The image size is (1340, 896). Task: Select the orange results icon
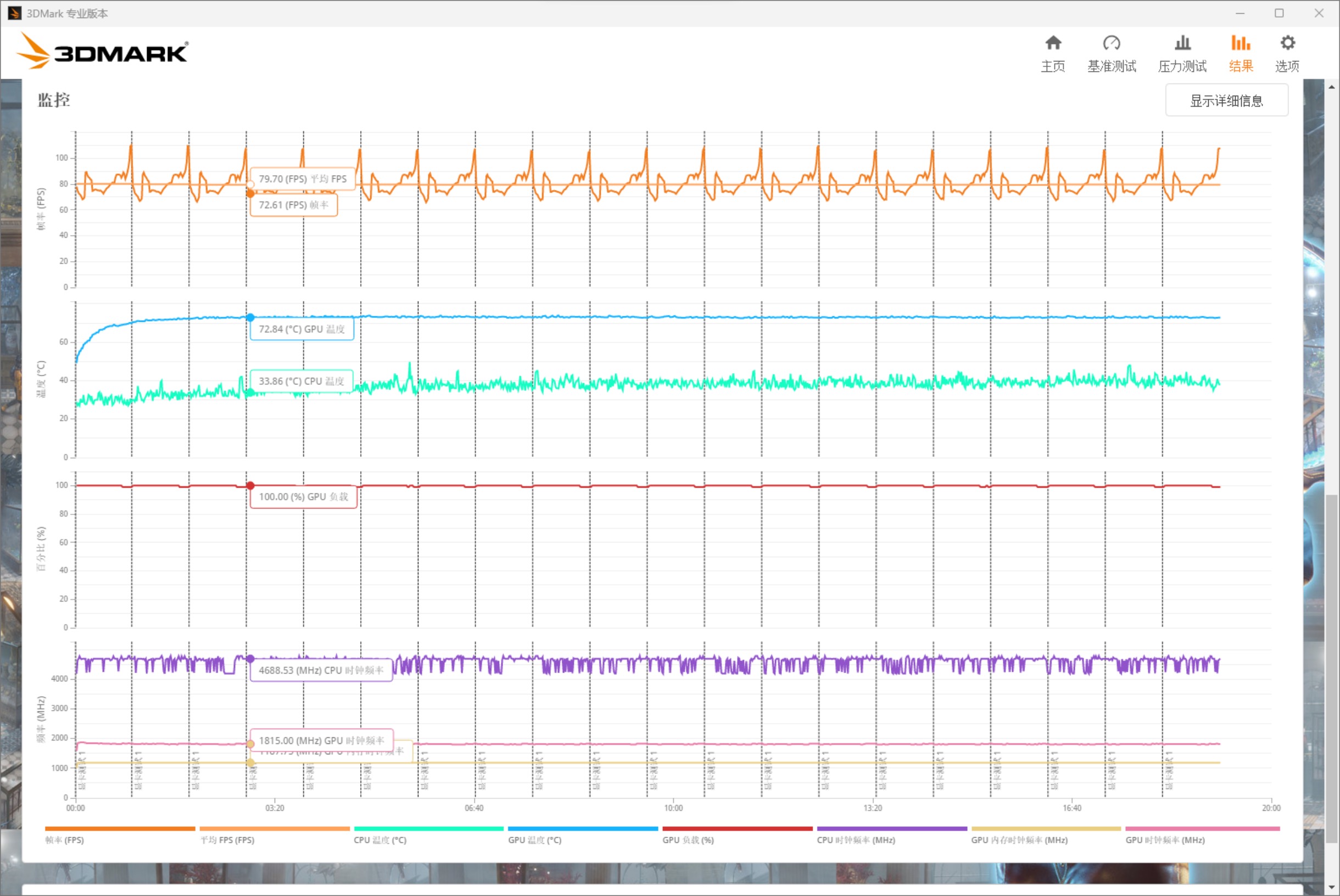click(x=1240, y=43)
